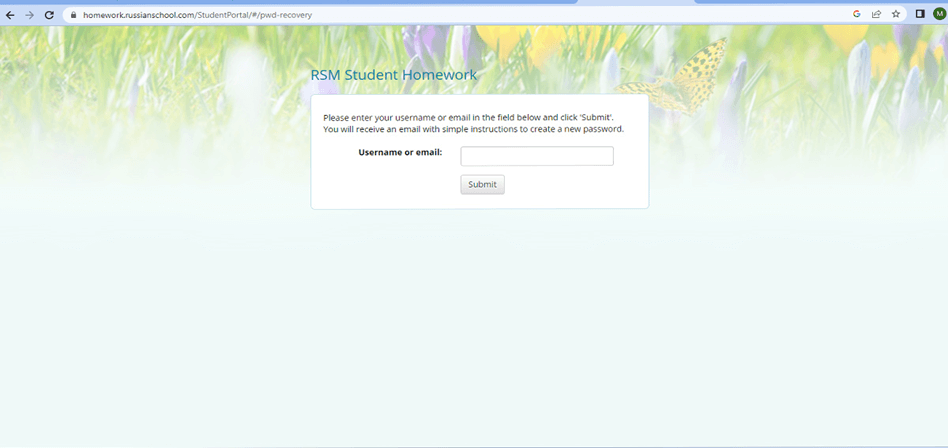
Task: View site info via lock icon
Action: tap(74, 15)
